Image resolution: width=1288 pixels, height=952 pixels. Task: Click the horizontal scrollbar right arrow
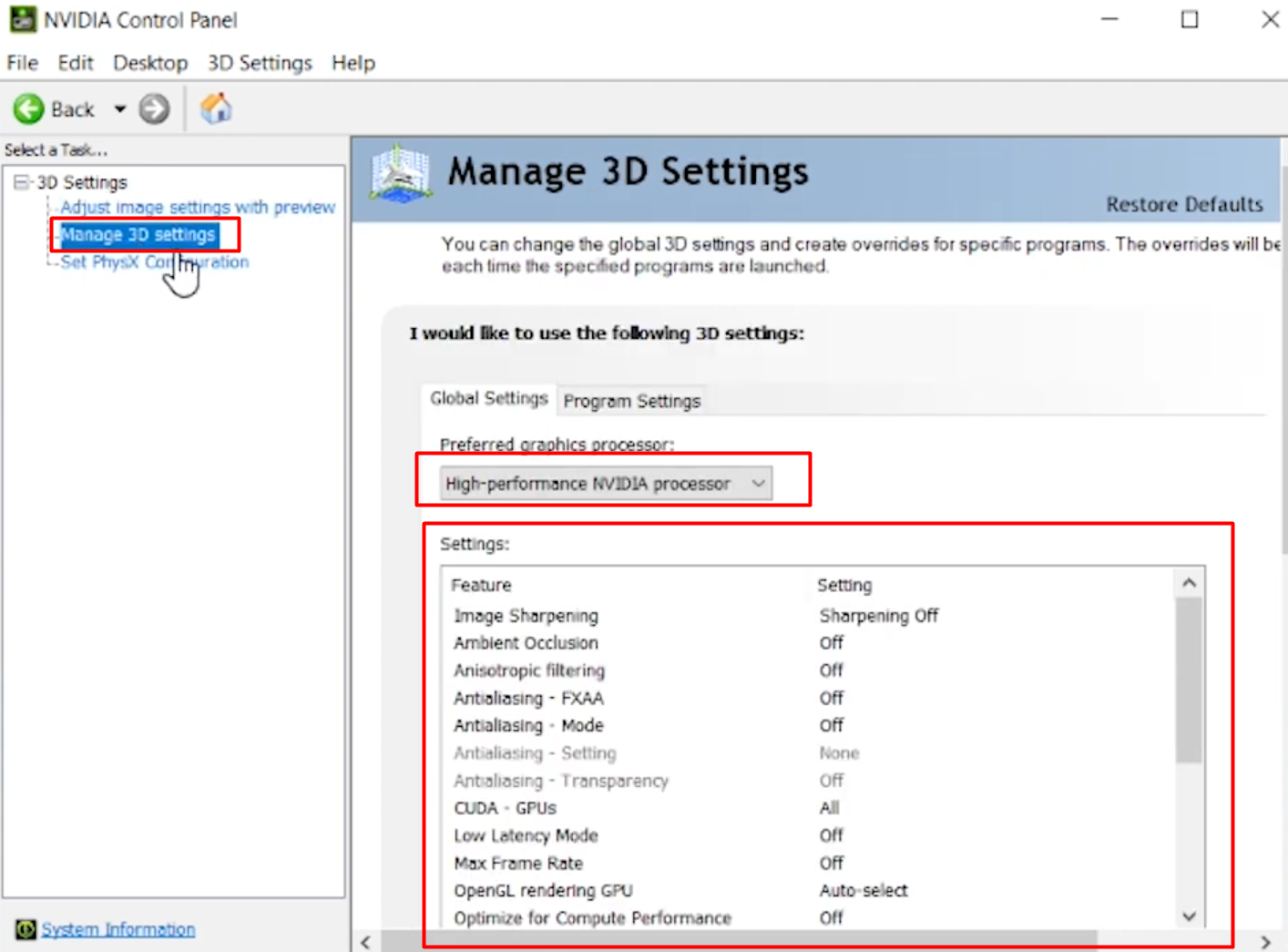[x=1265, y=942]
